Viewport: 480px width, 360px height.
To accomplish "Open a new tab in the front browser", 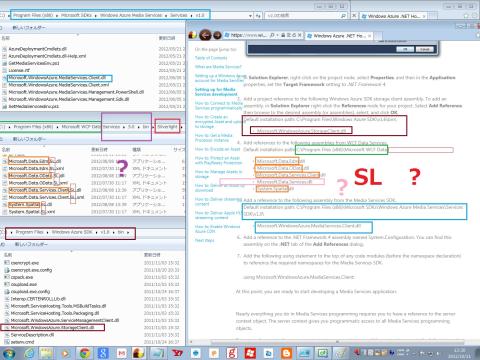I will coord(378,35).
